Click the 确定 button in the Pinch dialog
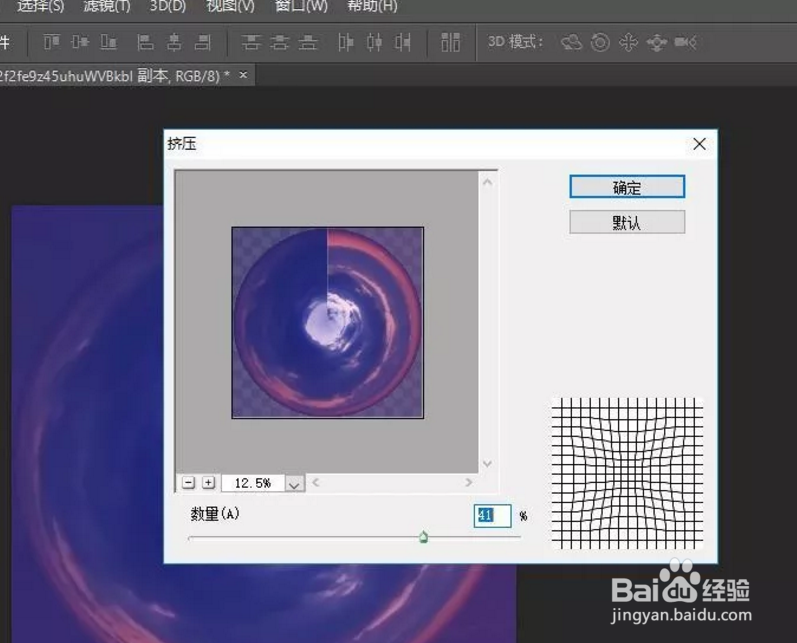This screenshot has height=643, width=797. pyautogui.click(x=627, y=187)
